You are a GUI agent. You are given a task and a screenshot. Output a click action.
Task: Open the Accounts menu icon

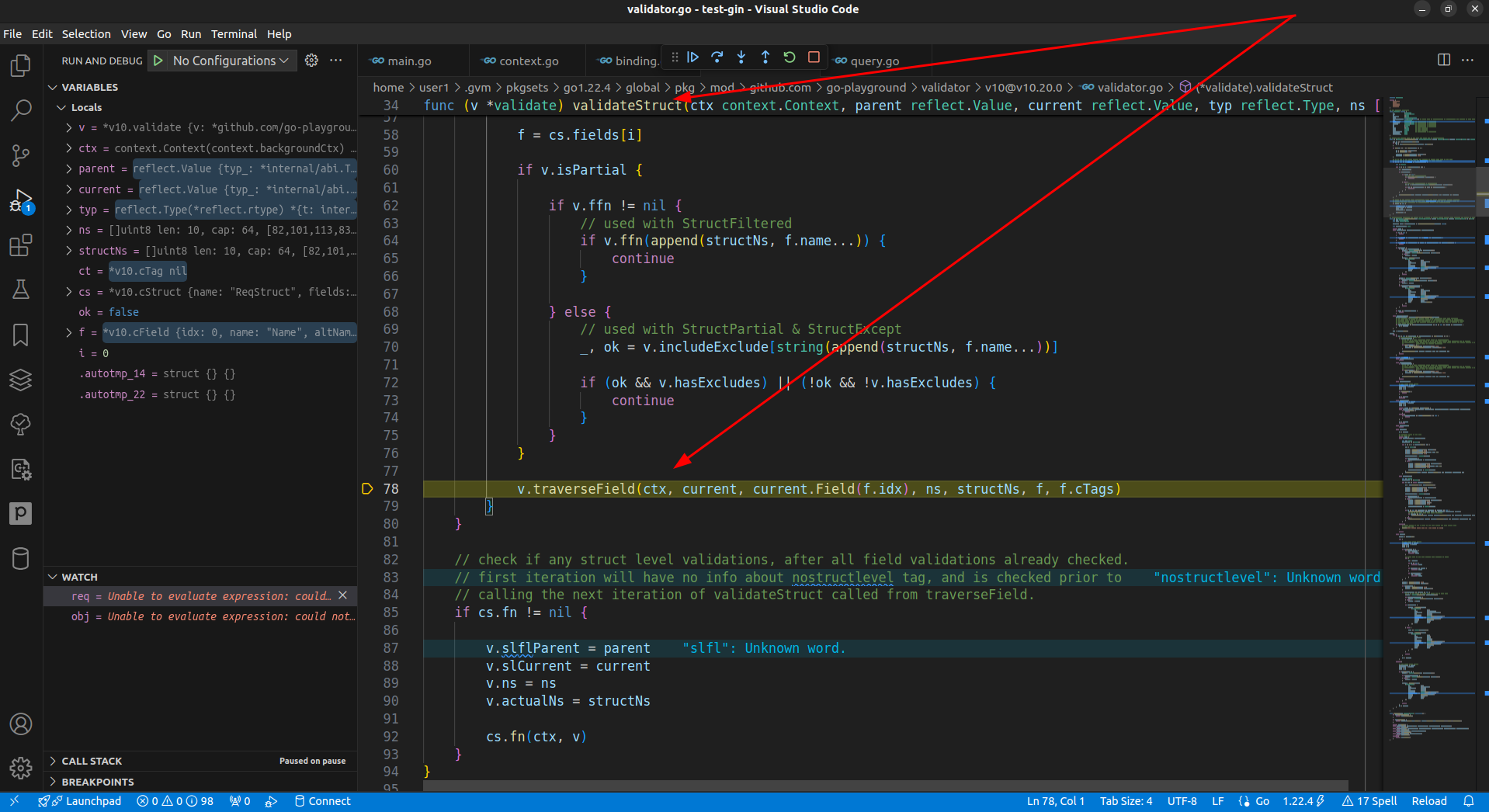[x=21, y=724]
